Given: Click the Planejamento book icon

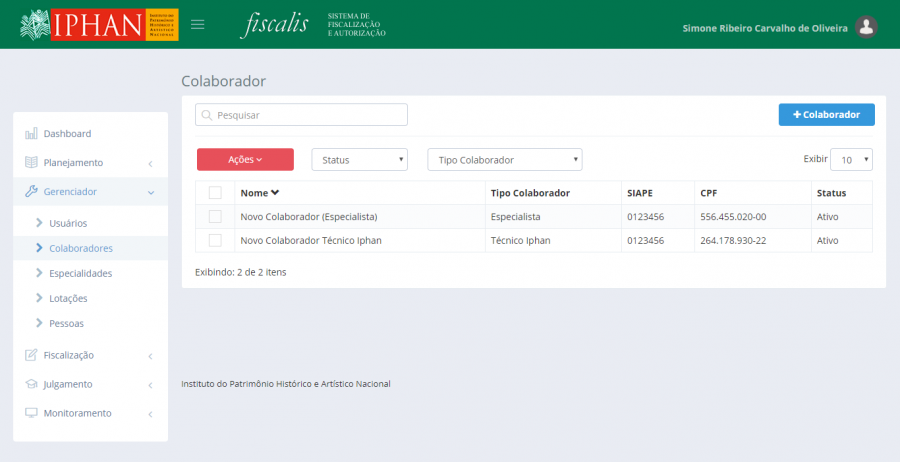Looking at the screenshot, I should click(x=31, y=163).
